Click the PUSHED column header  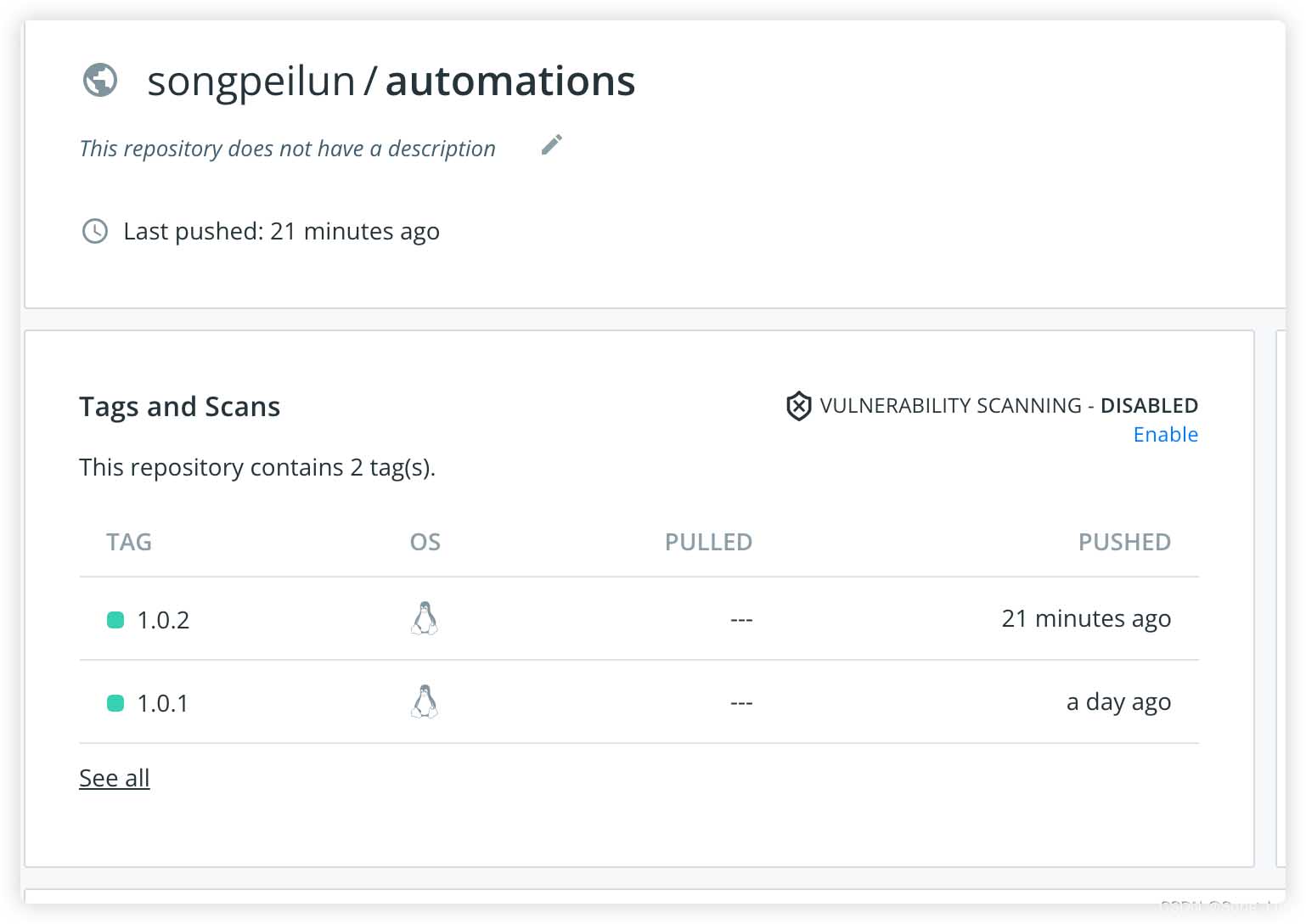tap(1124, 542)
